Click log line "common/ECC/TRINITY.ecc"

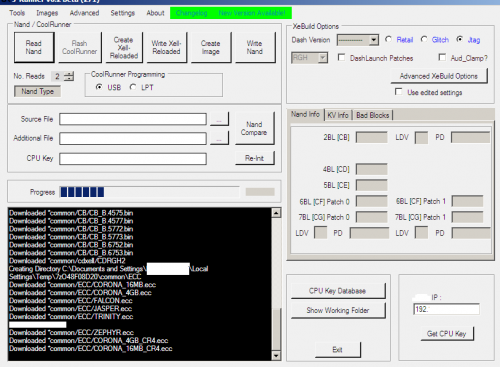tap(71, 317)
